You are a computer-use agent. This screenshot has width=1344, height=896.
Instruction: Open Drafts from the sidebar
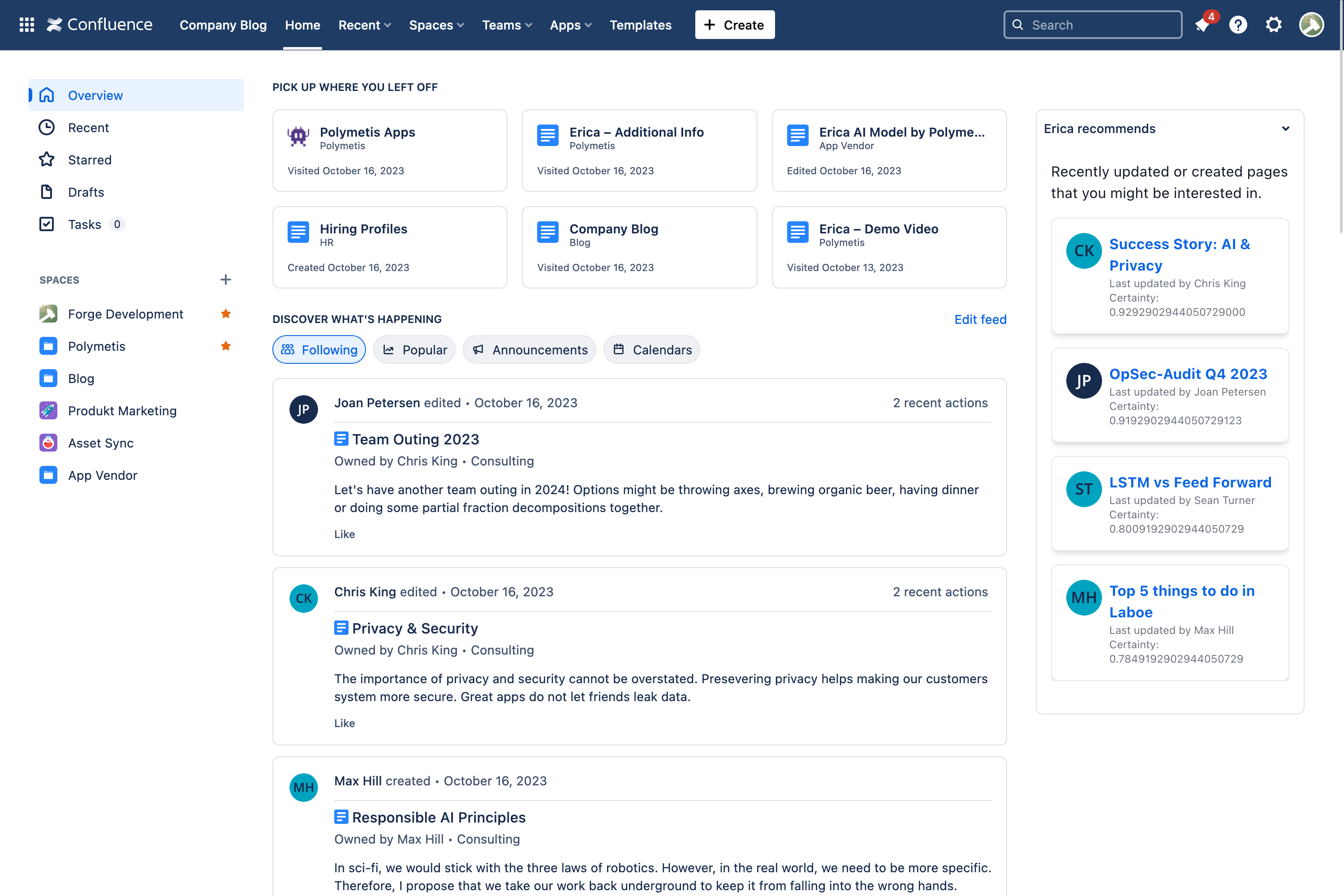coord(86,192)
